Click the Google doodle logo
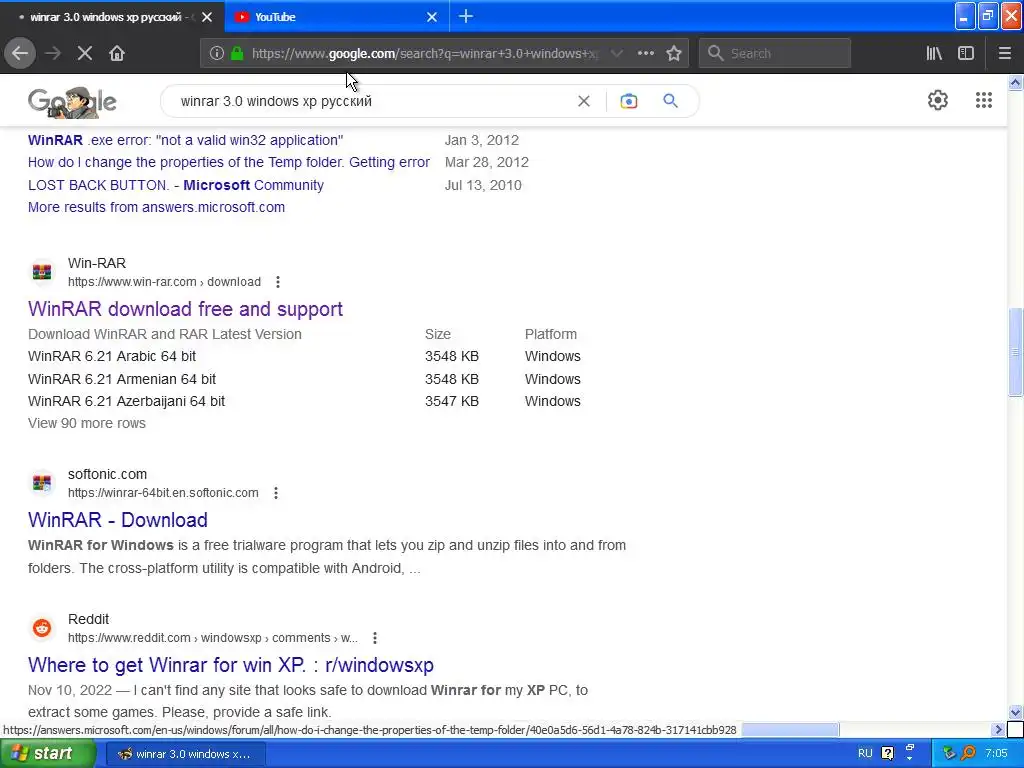The width and height of the screenshot is (1024, 768). pyautogui.click(x=72, y=102)
